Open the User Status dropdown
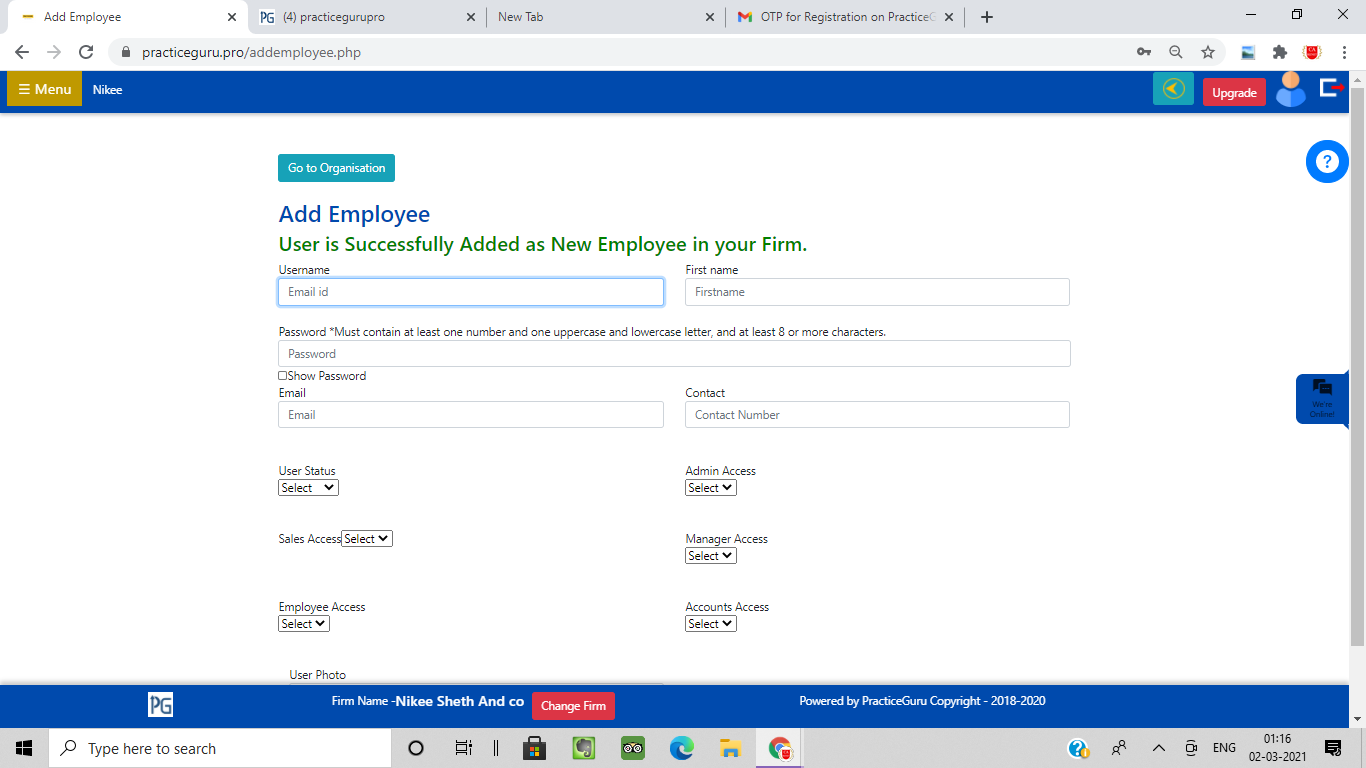Image resolution: width=1366 pixels, height=768 pixels. [308, 488]
